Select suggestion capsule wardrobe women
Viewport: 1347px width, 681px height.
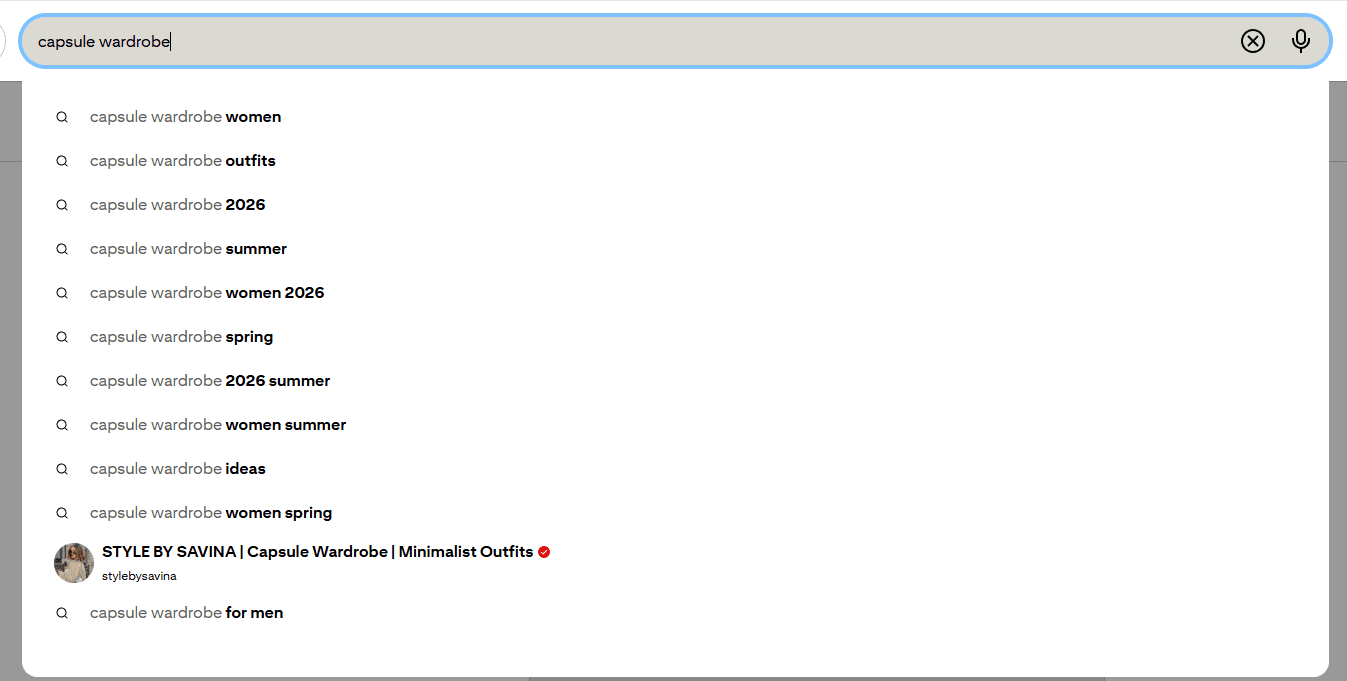[675, 117]
